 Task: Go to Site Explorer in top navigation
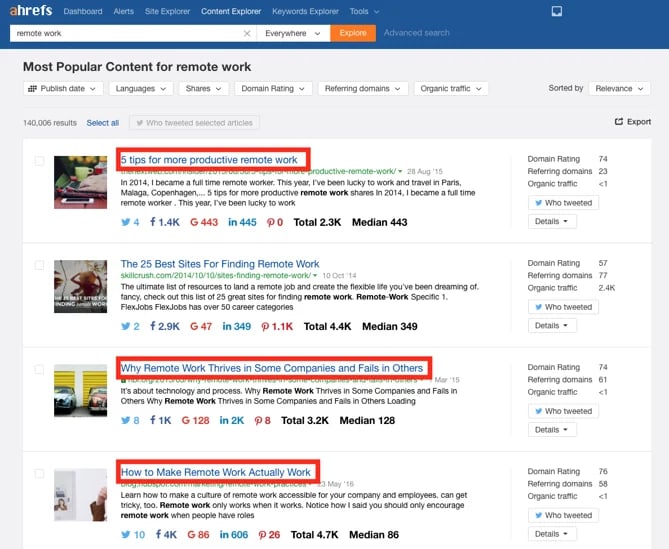[x=169, y=12]
